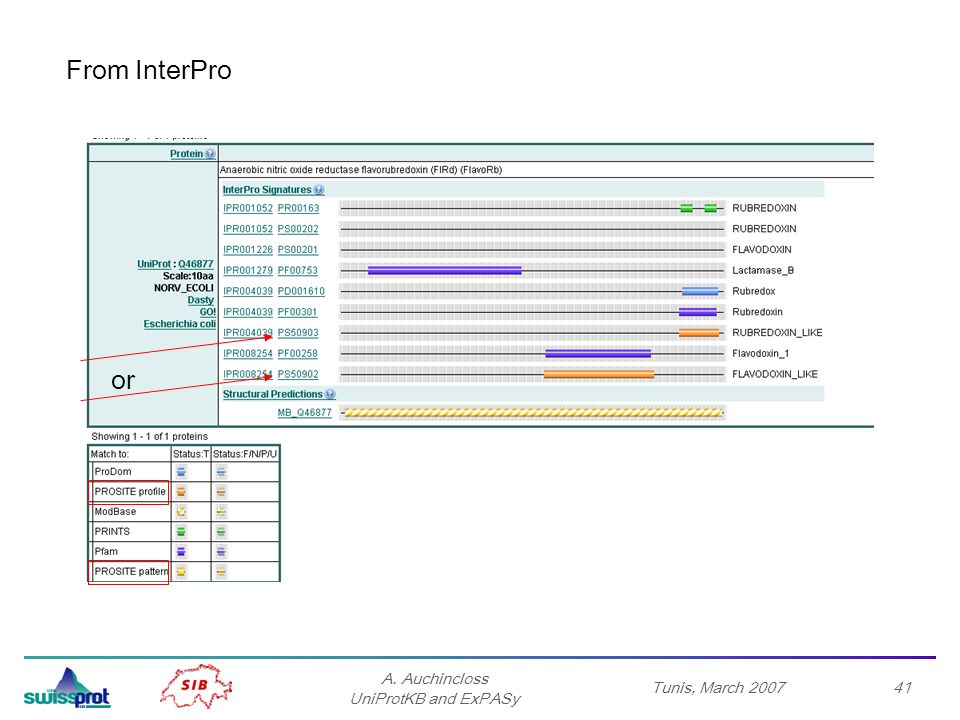Open the InterPro Signatures heading link
960x720 pixels.
click(267, 190)
